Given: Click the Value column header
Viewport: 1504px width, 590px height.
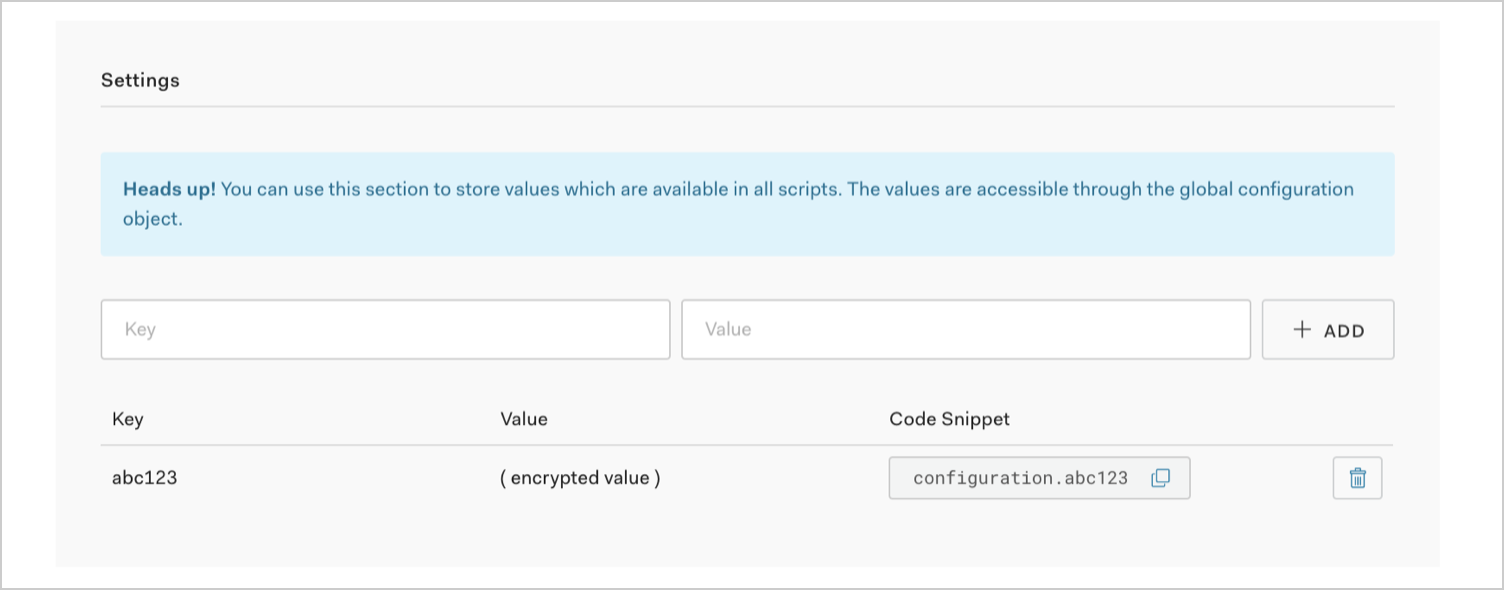Looking at the screenshot, I should click(x=524, y=419).
